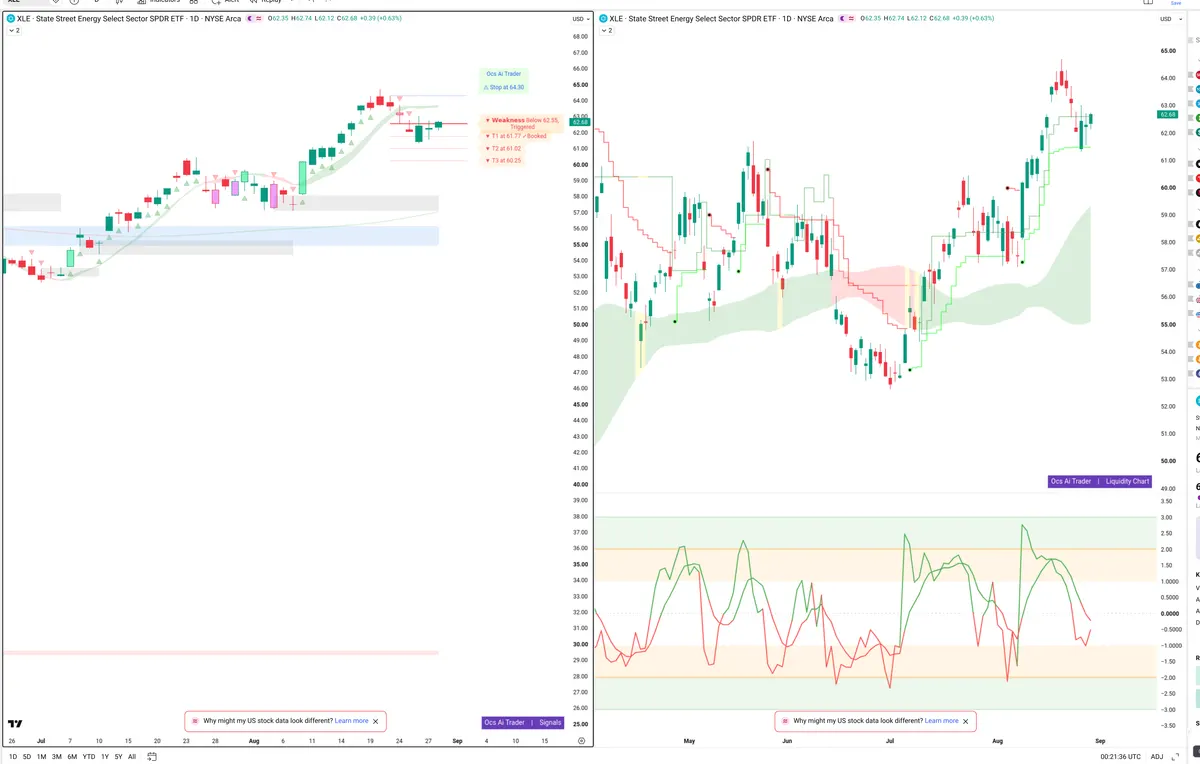
Task: Click the data notice flag icon on left chart
Action: coord(195,721)
